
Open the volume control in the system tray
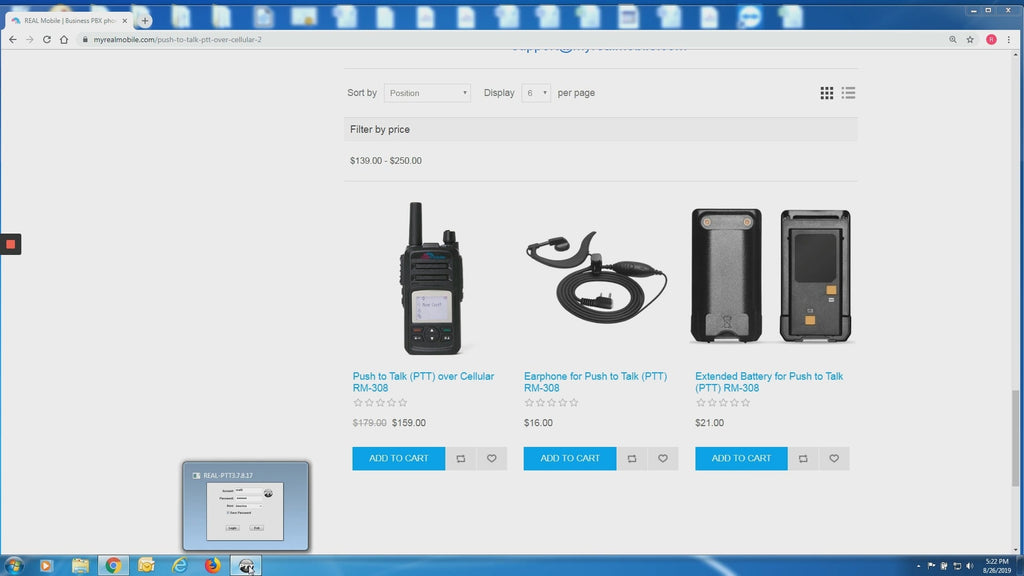click(x=970, y=566)
